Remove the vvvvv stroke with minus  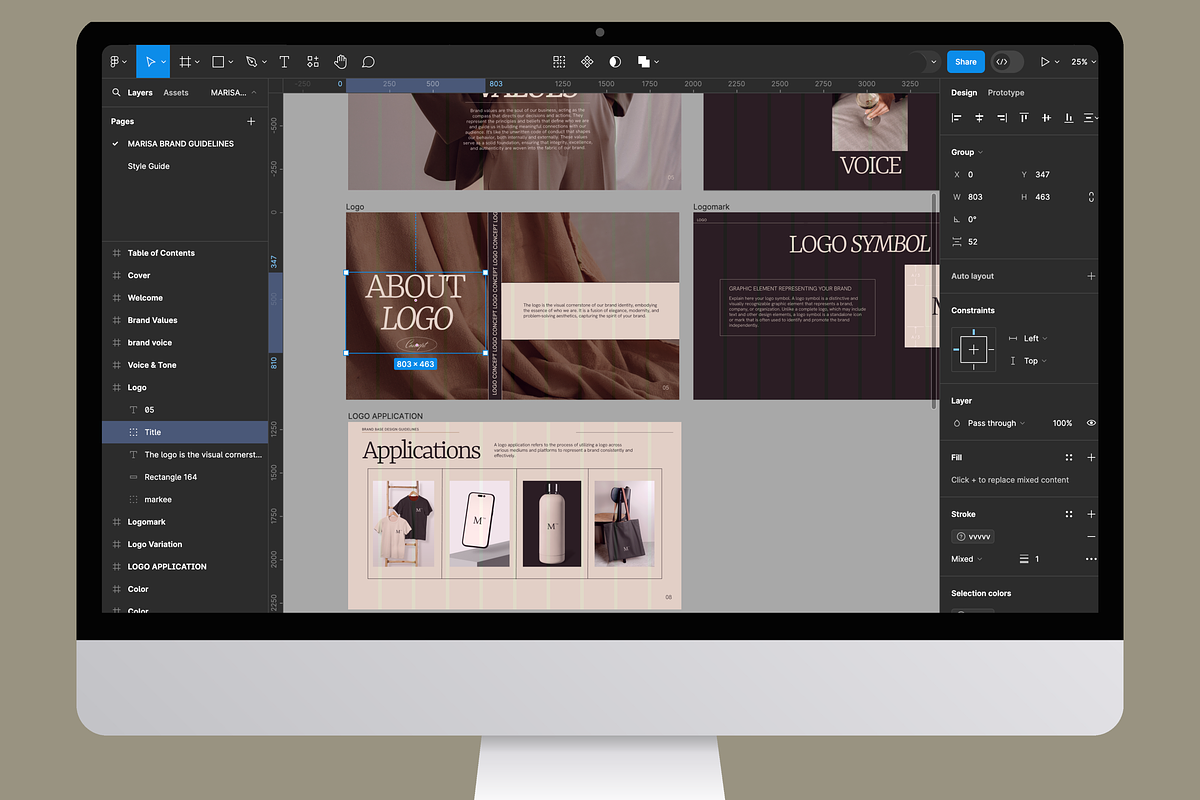(x=1091, y=537)
